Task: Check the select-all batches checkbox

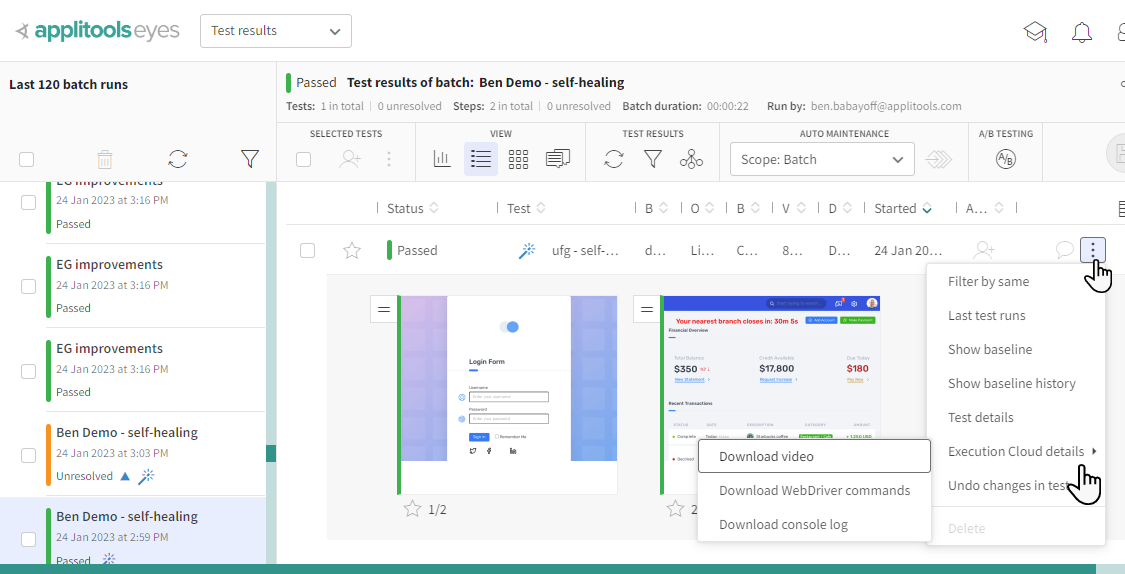Action: click(27, 159)
